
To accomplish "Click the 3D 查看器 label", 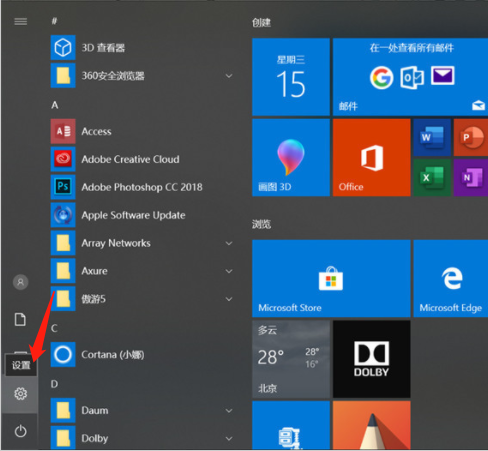I will [103, 48].
